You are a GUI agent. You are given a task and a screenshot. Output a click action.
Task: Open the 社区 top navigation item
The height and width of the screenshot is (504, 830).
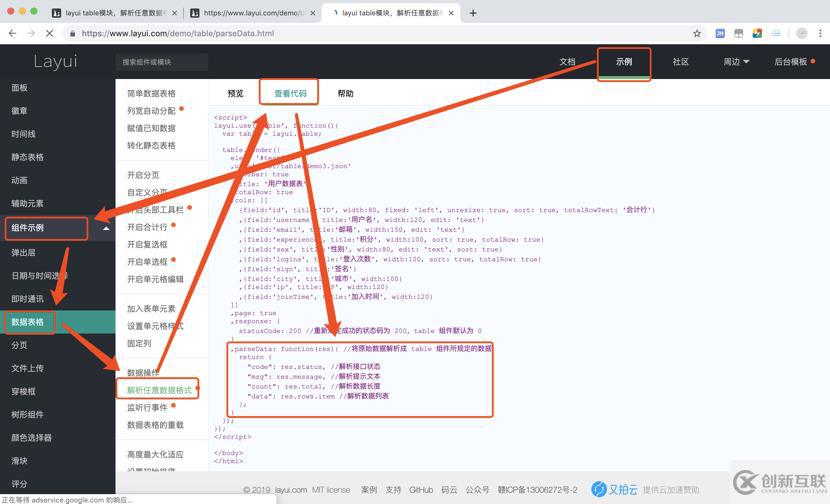pyautogui.click(x=681, y=61)
